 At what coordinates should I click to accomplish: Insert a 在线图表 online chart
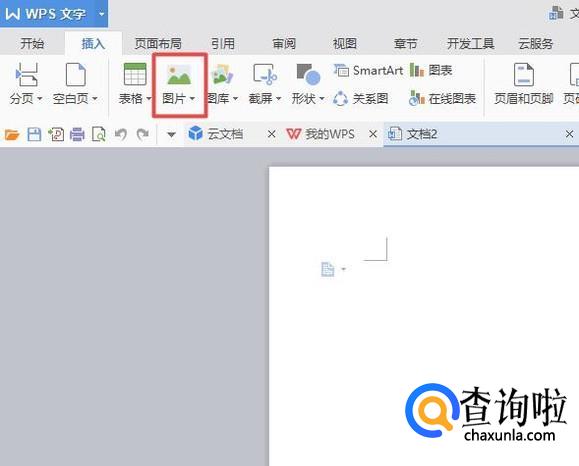coord(442,99)
